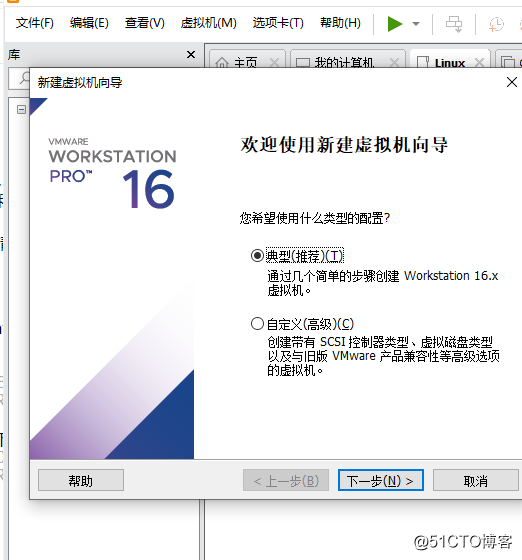Viewport: 522px width, 560px height.
Task: Click the 取消 button
Action: [x=476, y=480]
